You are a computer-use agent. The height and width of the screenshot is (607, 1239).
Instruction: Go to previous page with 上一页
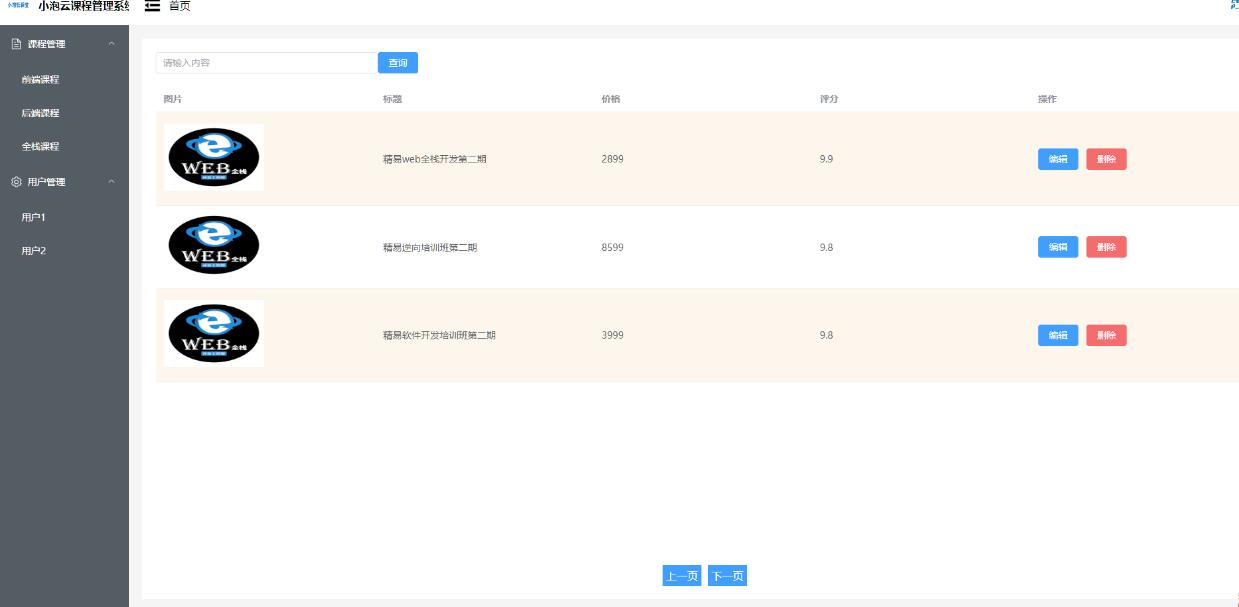point(681,576)
